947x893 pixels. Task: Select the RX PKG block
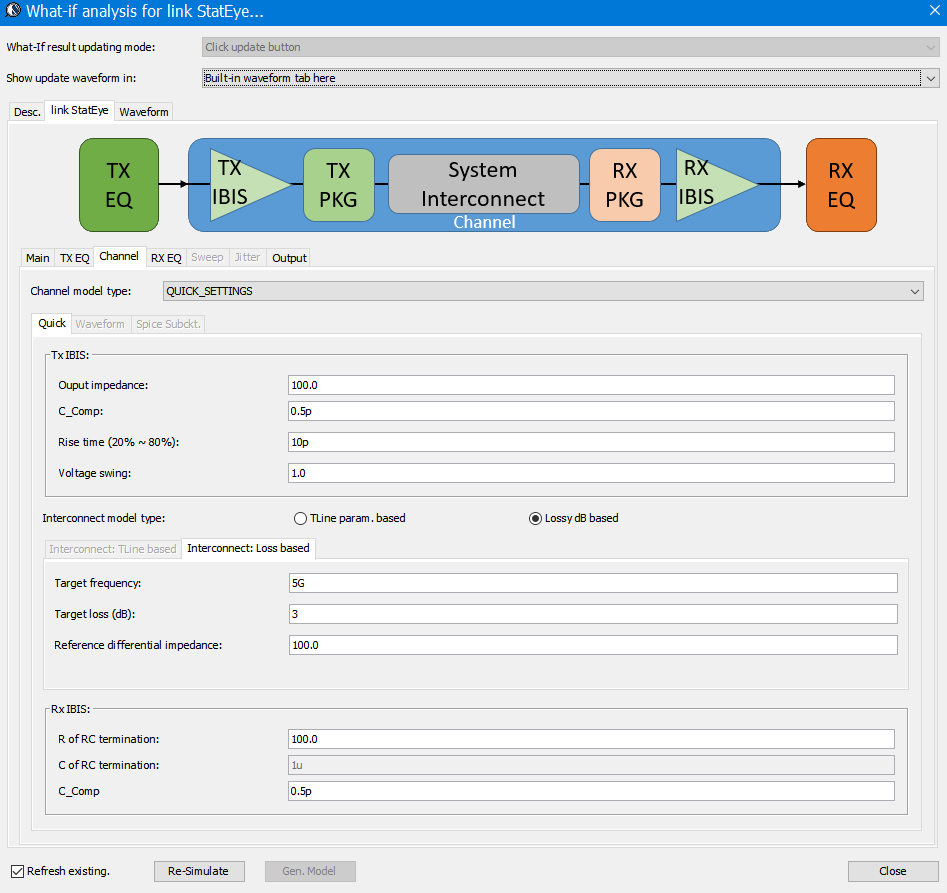tap(624, 185)
